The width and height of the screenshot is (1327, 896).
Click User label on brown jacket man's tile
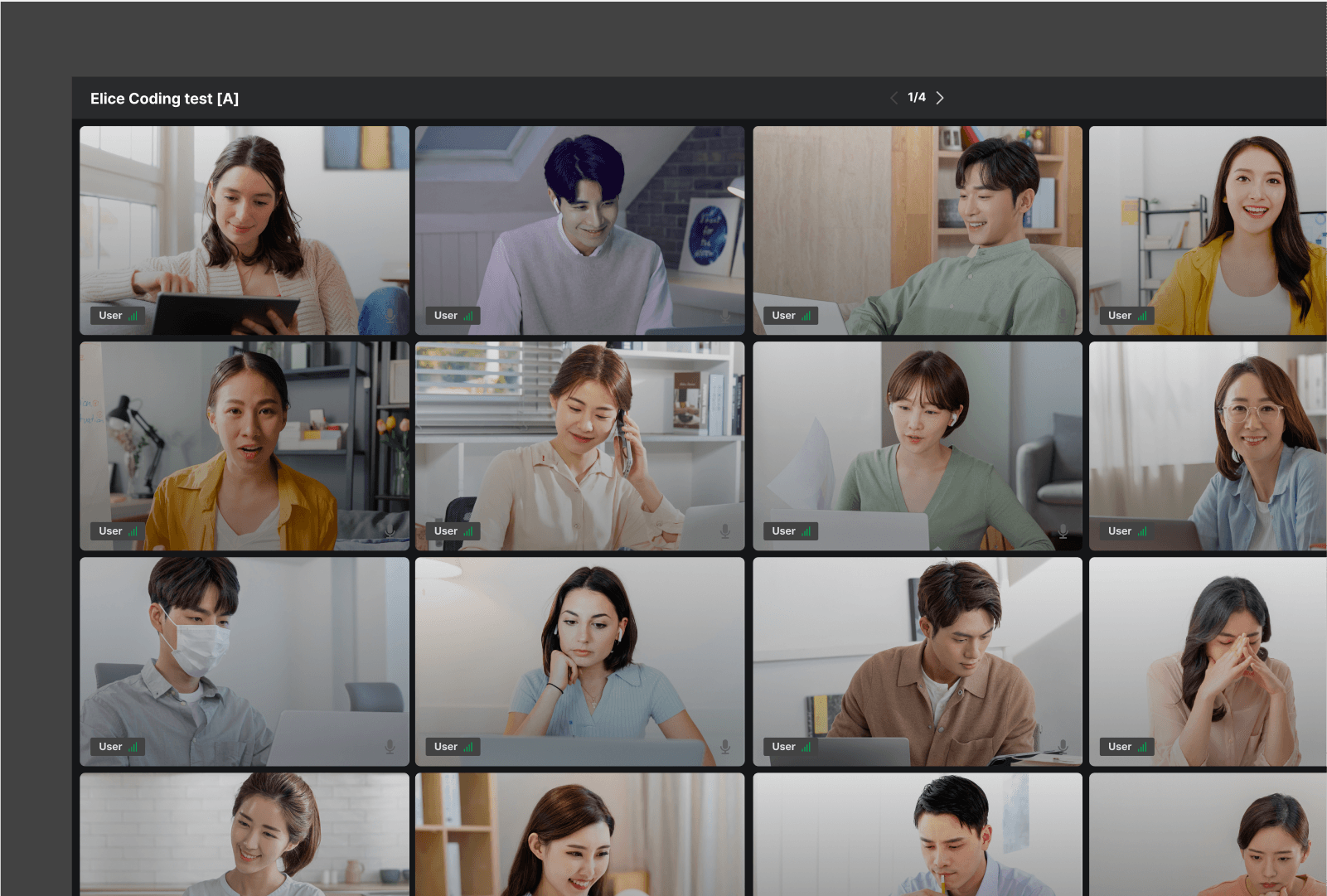coord(783,747)
